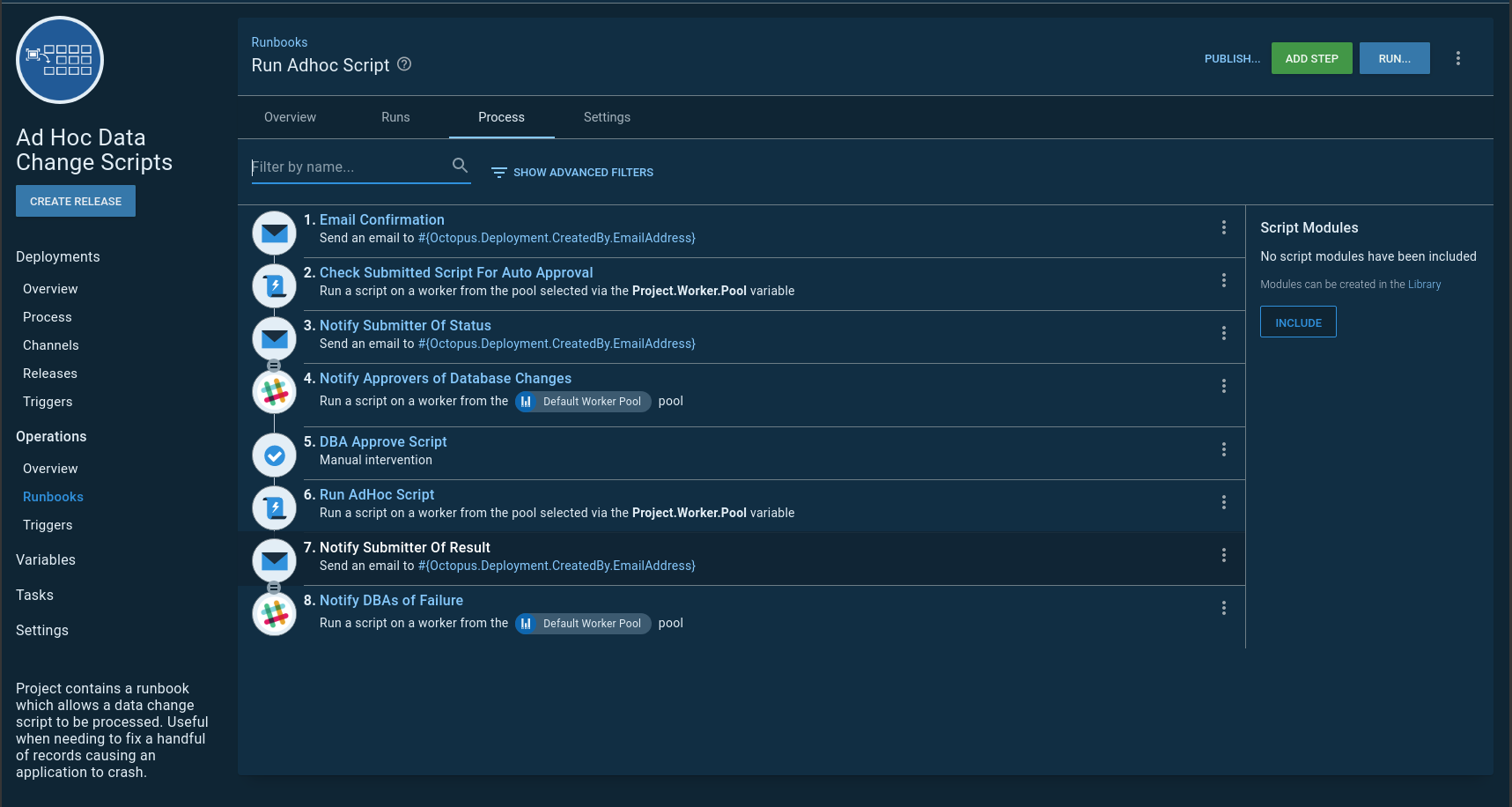Open the Library link under Script Modules
The height and width of the screenshot is (807, 1512).
click(1425, 284)
